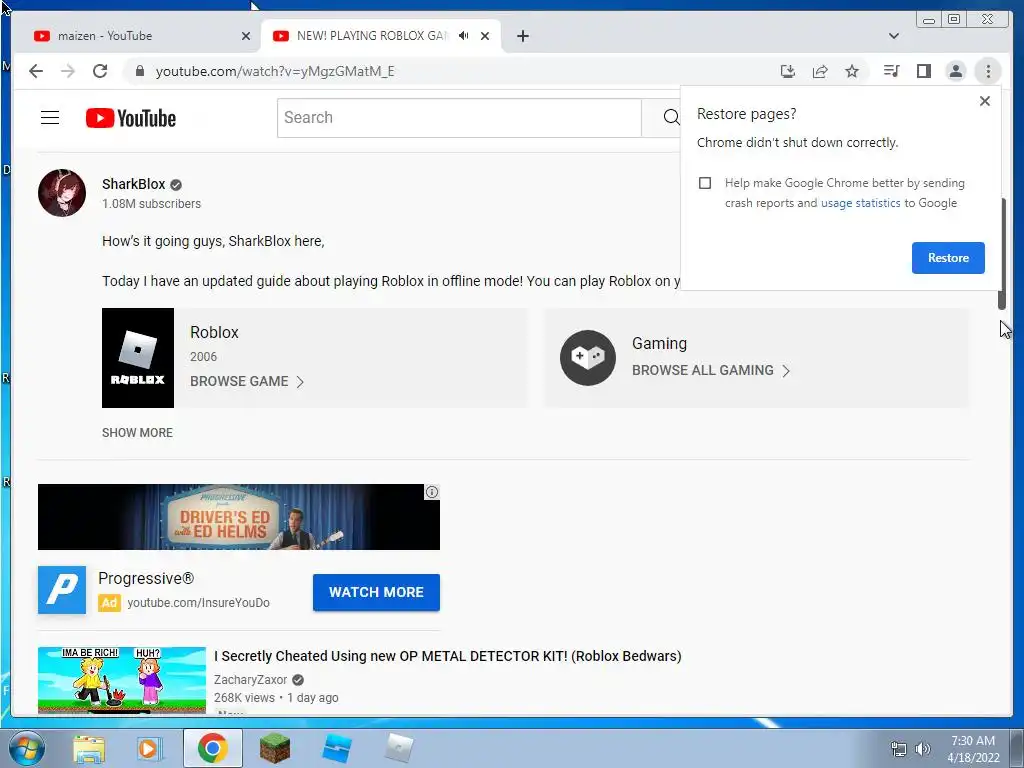
Task: Launch Windows Media Player from taskbar
Action: pyautogui.click(x=150, y=749)
